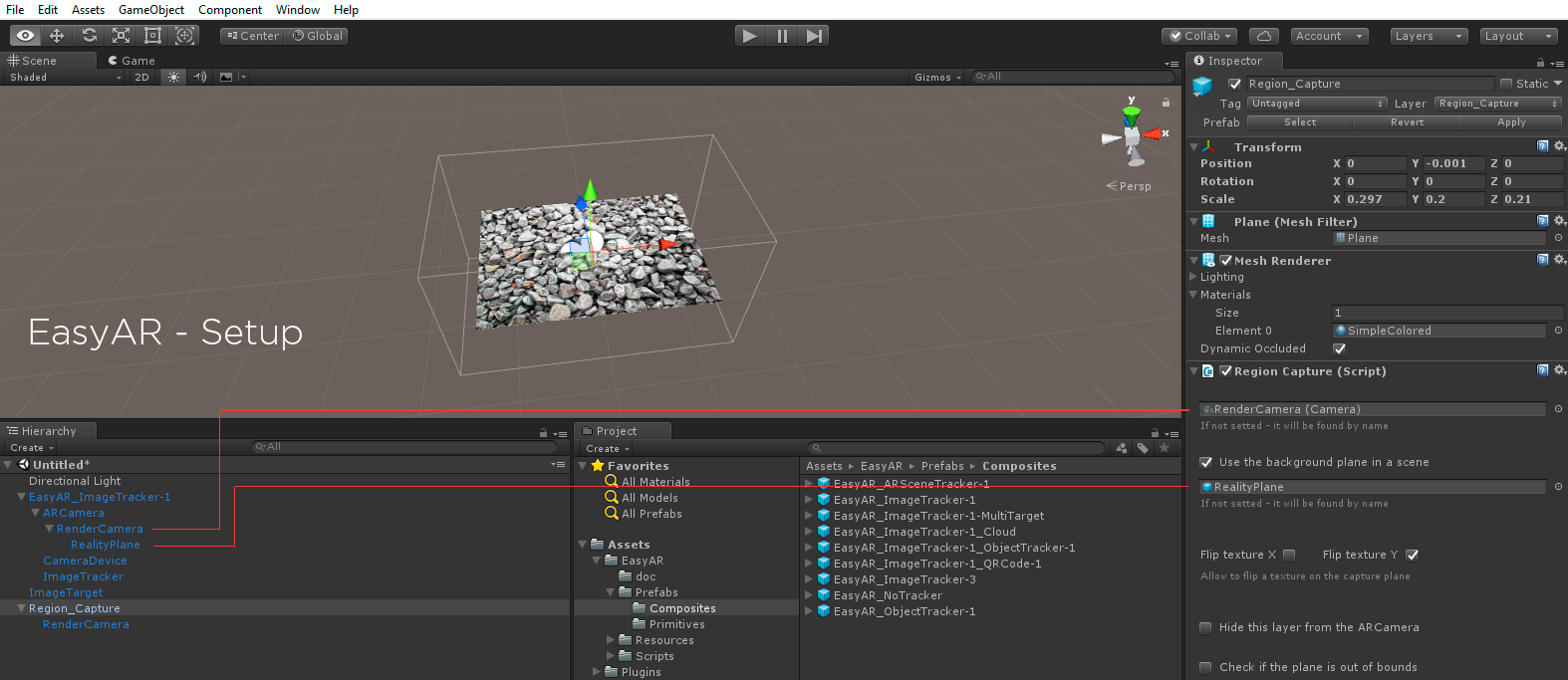The height and width of the screenshot is (680, 1568).
Task: Pick mesh for Plane field
Action: [x=1558, y=238]
